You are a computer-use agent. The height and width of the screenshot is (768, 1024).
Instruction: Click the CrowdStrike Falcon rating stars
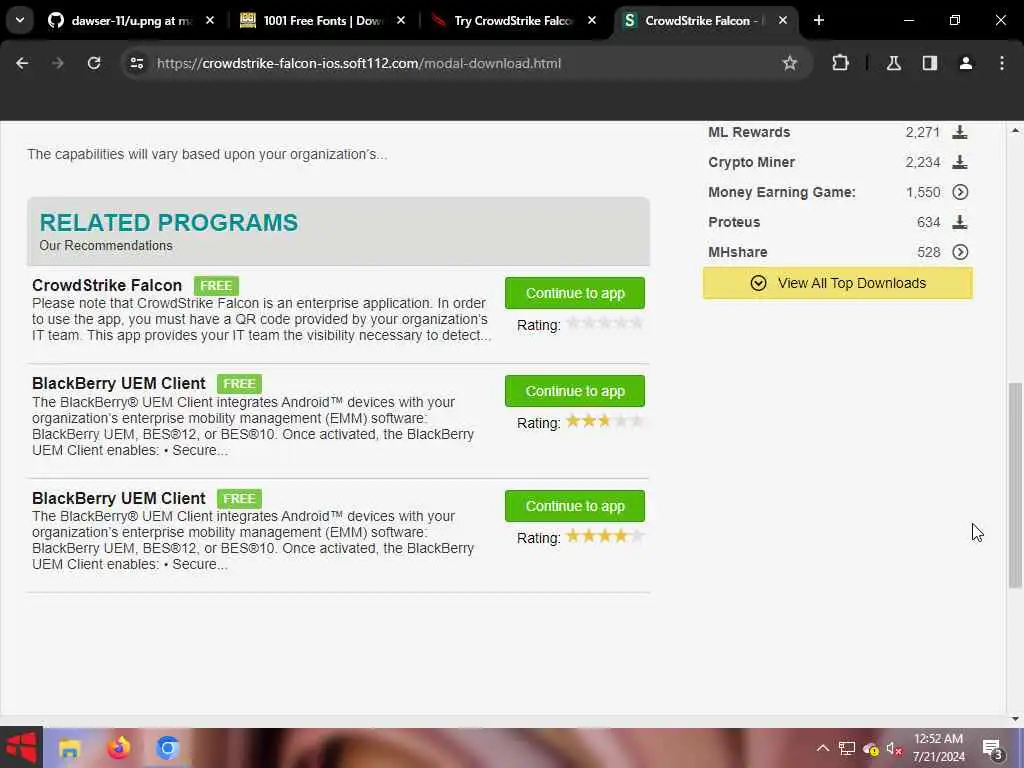pos(605,323)
